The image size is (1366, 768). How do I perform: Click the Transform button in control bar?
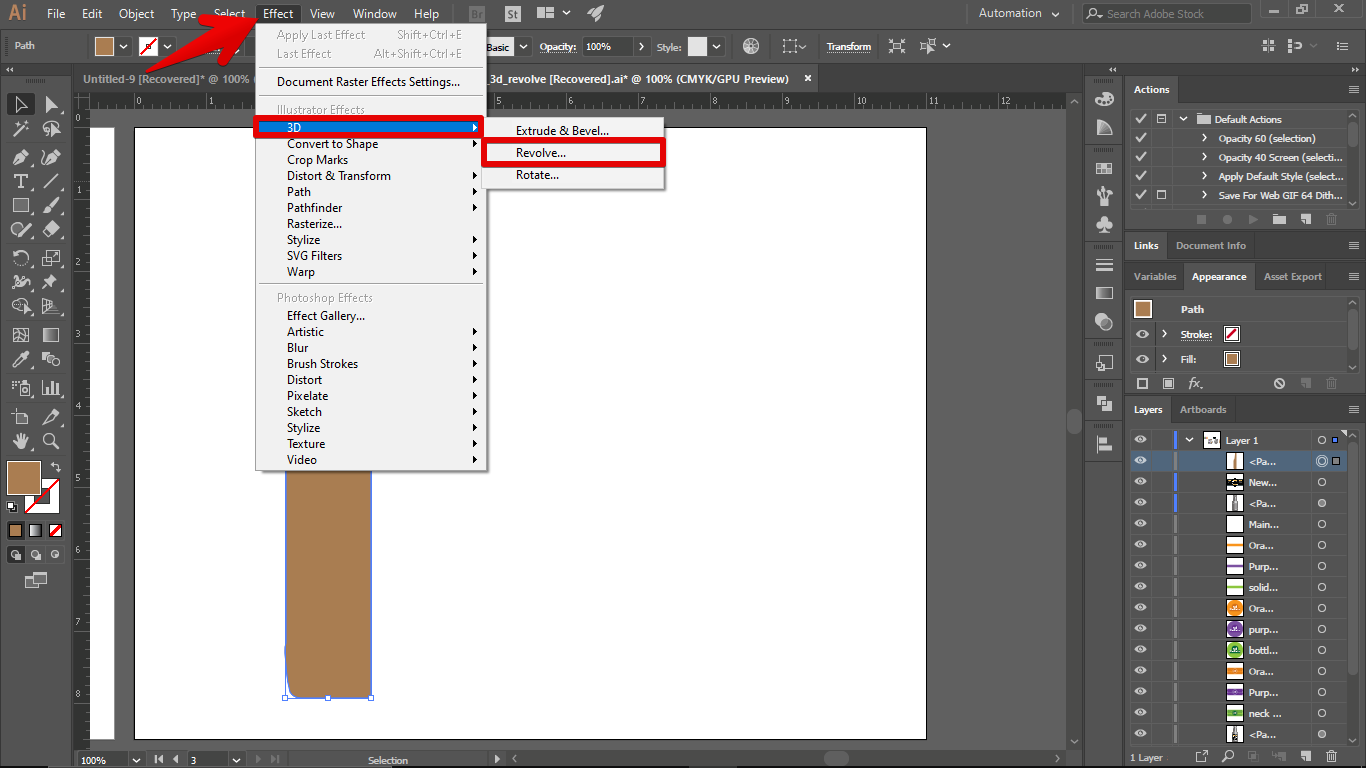[848, 47]
